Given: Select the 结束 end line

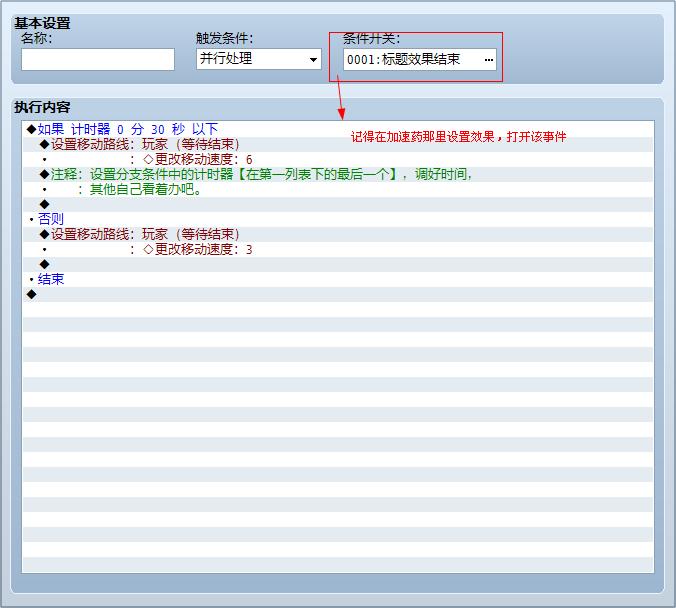Looking at the screenshot, I should [338, 279].
